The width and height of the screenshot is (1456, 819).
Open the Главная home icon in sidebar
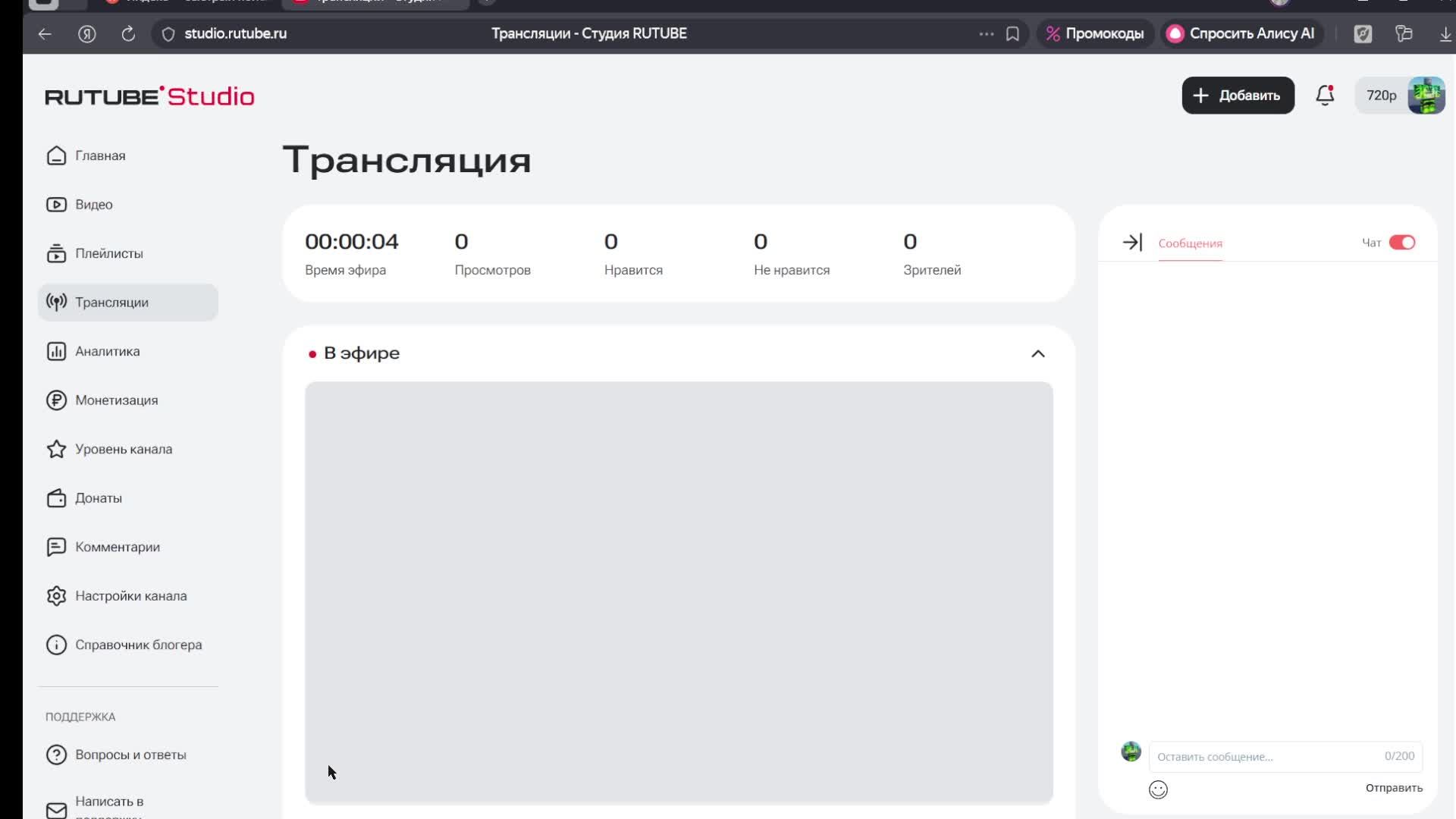pos(57,155)
